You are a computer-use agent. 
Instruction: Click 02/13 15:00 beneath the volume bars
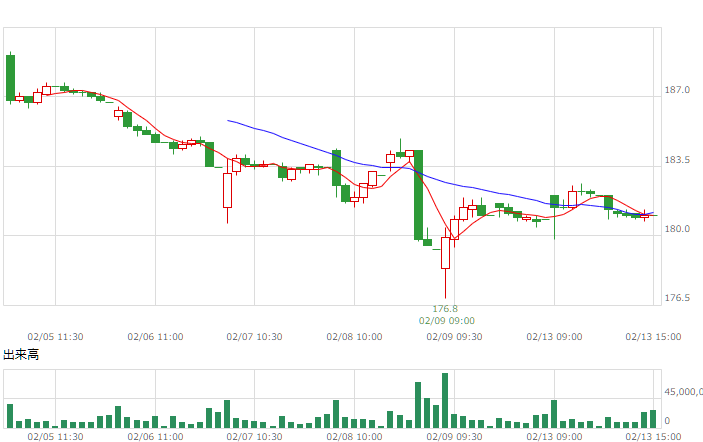(x=653, y=437)
